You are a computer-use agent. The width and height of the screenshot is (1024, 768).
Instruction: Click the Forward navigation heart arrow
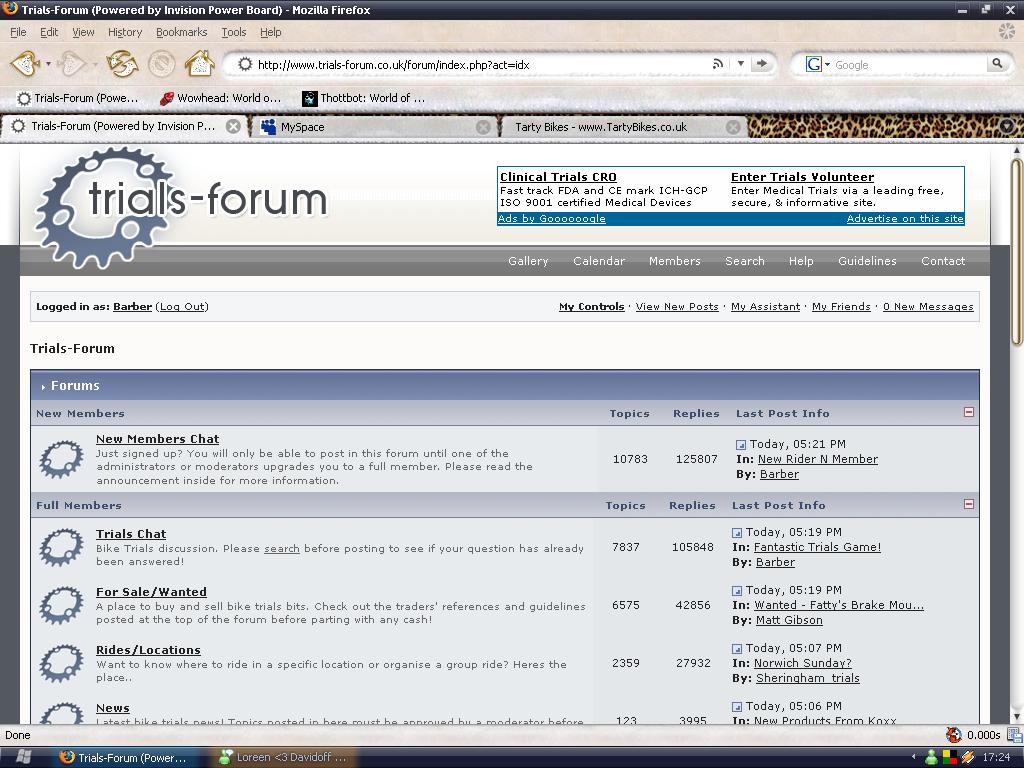(x=71, y=64)
